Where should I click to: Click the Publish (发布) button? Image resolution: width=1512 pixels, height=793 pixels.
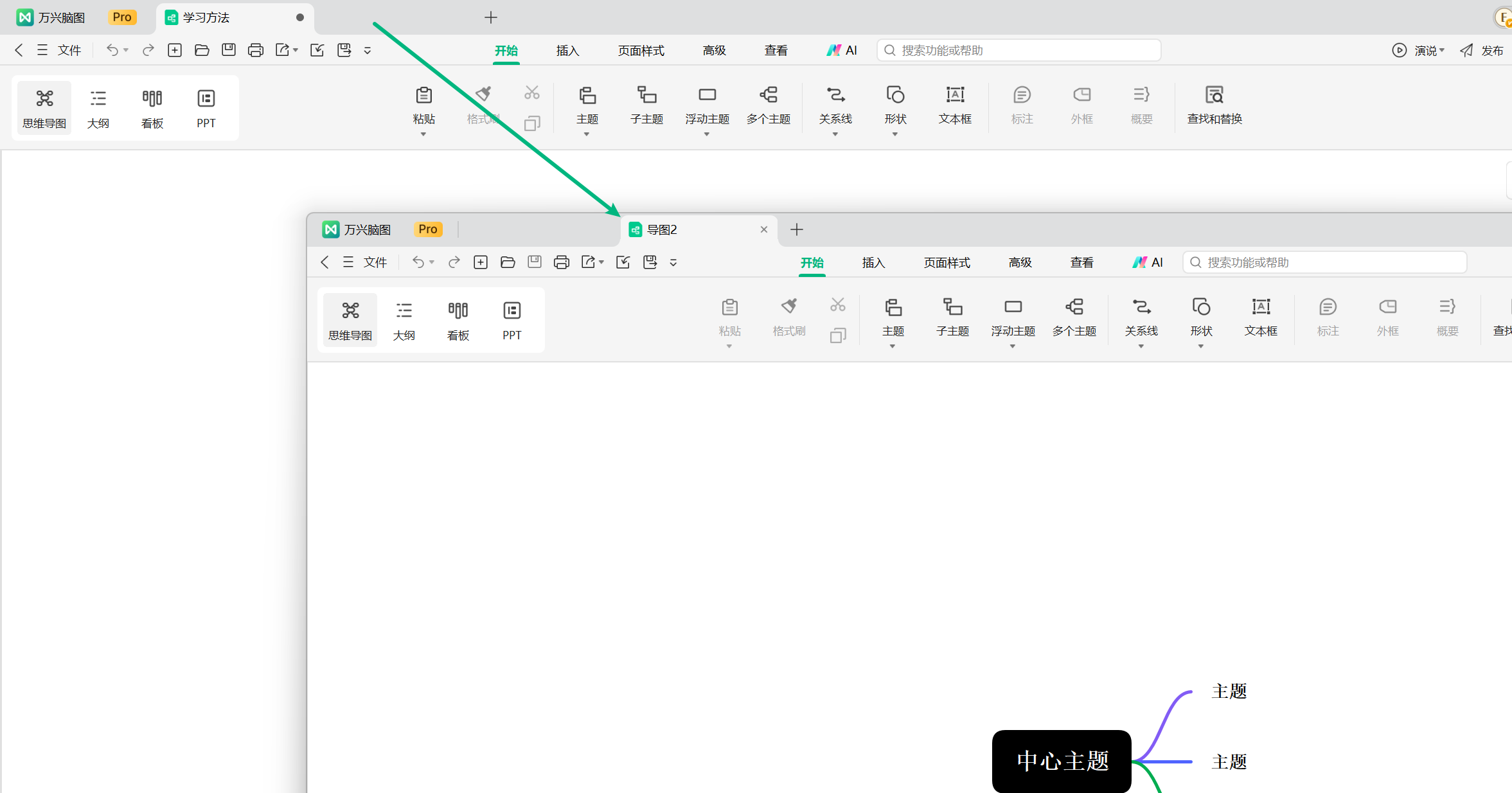1481,50
